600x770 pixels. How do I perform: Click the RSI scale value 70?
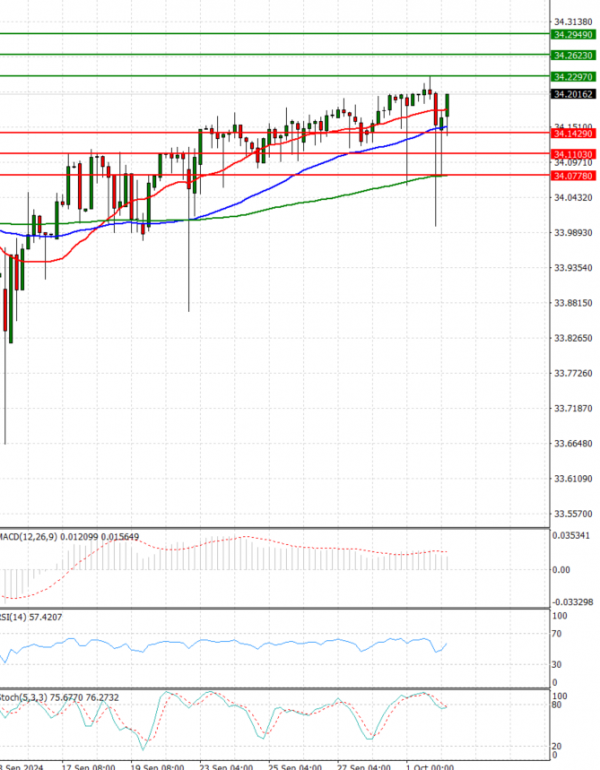tap(557, 634)
